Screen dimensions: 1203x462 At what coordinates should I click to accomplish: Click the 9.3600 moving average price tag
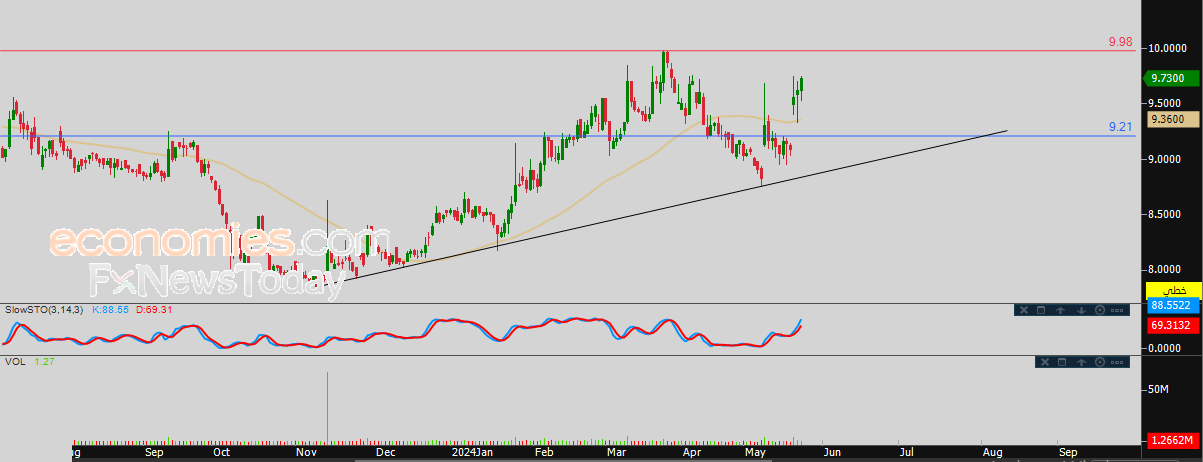[x=1172, y=119]
